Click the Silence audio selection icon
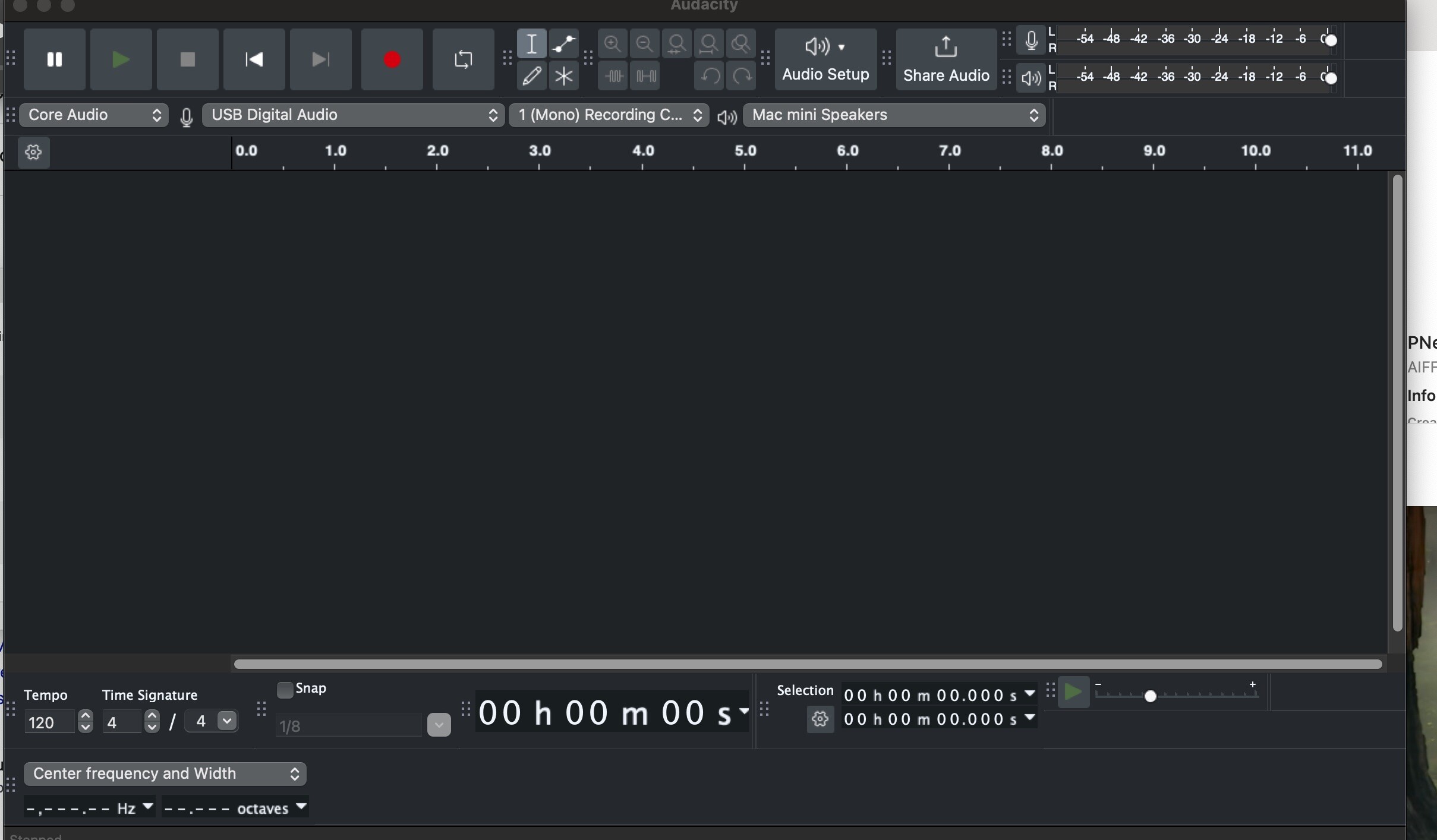This screenshot has height=840, width=1437. [647, 77]
